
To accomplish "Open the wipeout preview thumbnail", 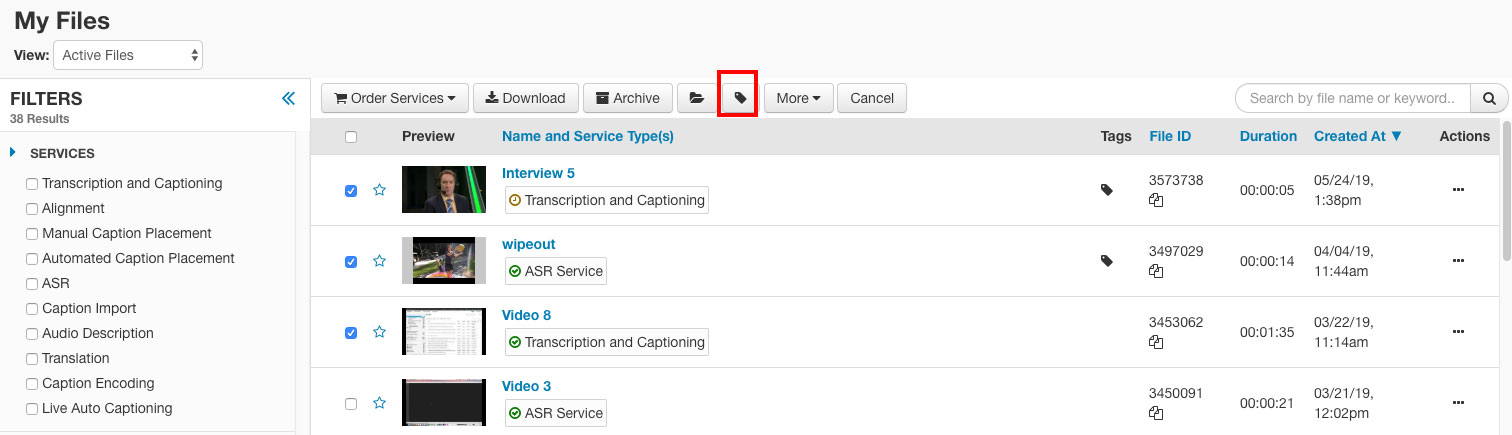I will 444,261.
